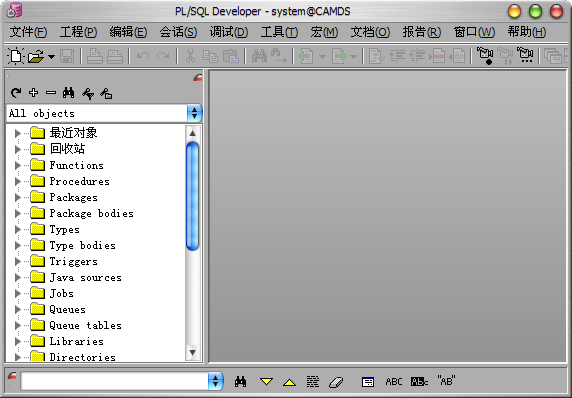Toggle the "AB" exact phrase search option
This screenshot has width=572, height=398.
[x=446, y=381]
